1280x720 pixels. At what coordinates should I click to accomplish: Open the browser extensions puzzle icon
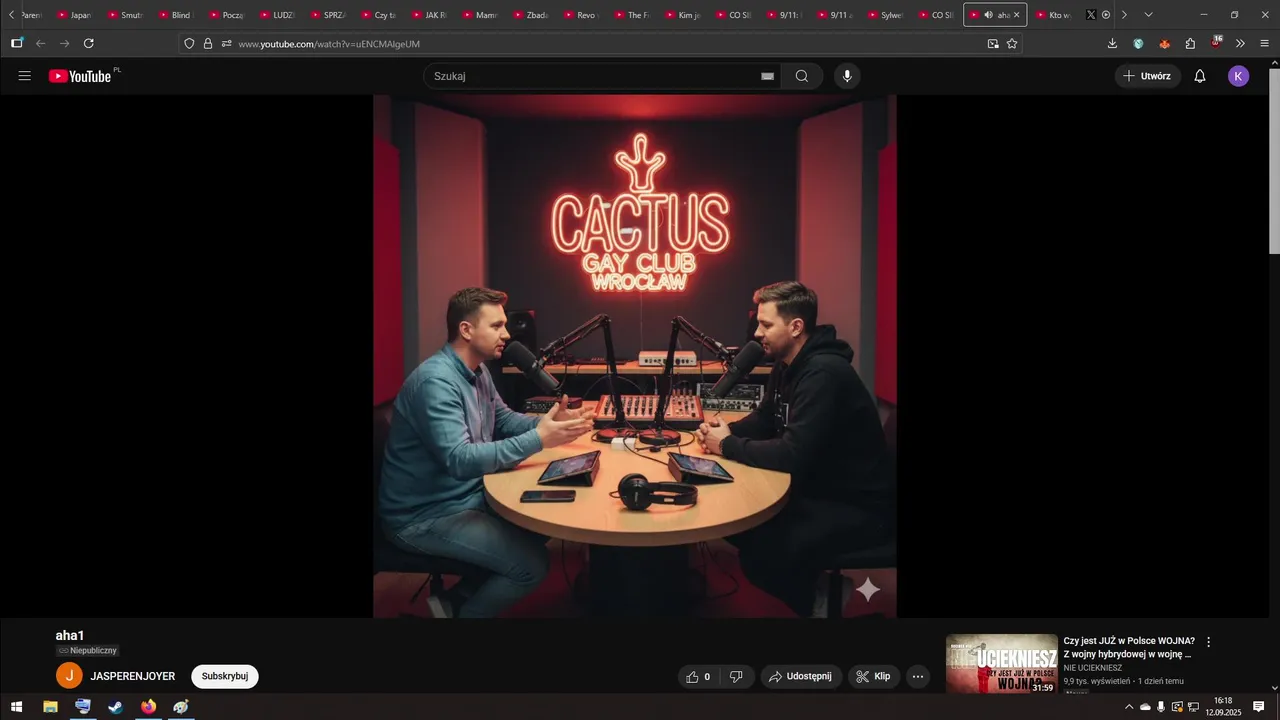coord(1190,44)
